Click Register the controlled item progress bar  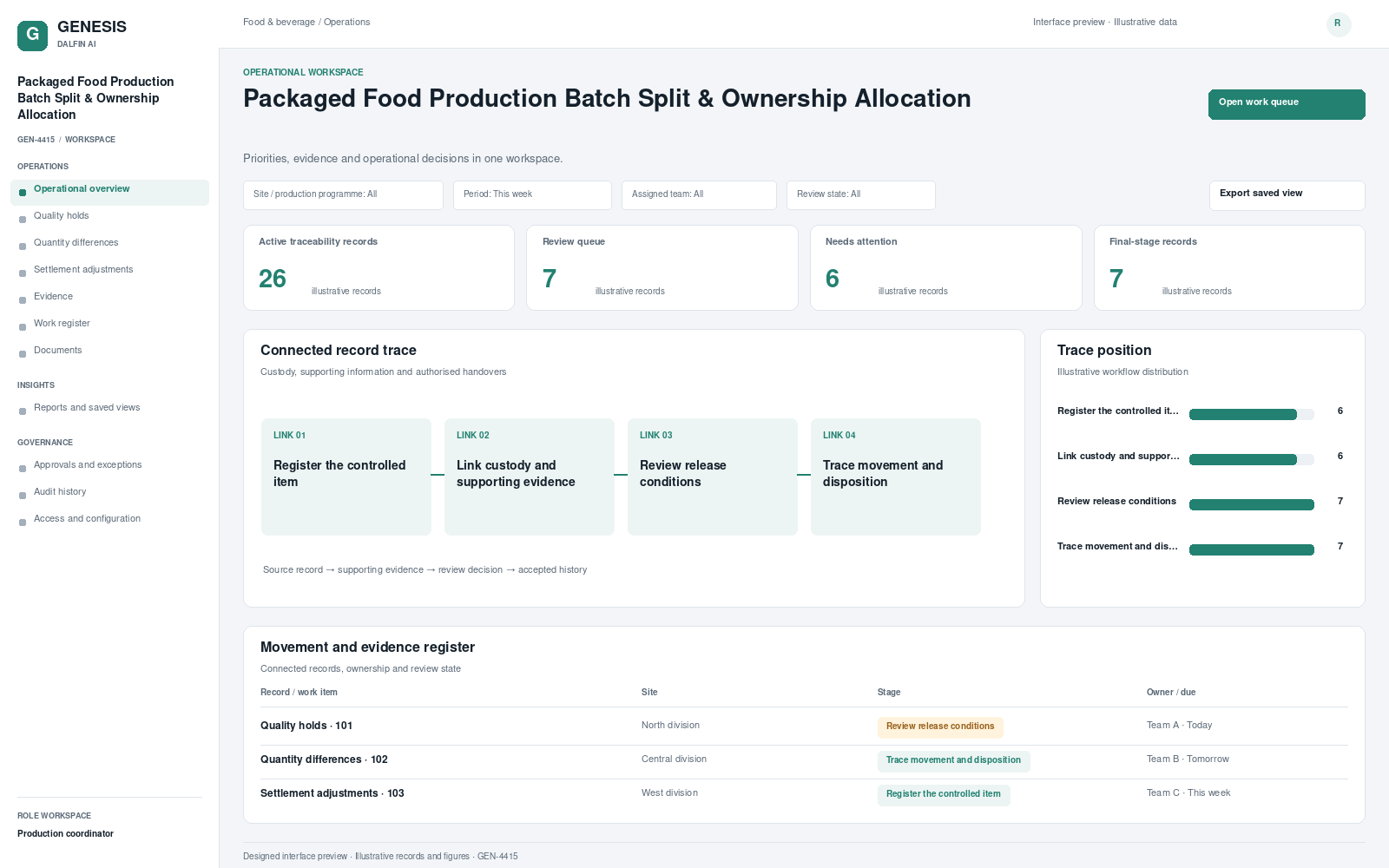pos(1252,415)
